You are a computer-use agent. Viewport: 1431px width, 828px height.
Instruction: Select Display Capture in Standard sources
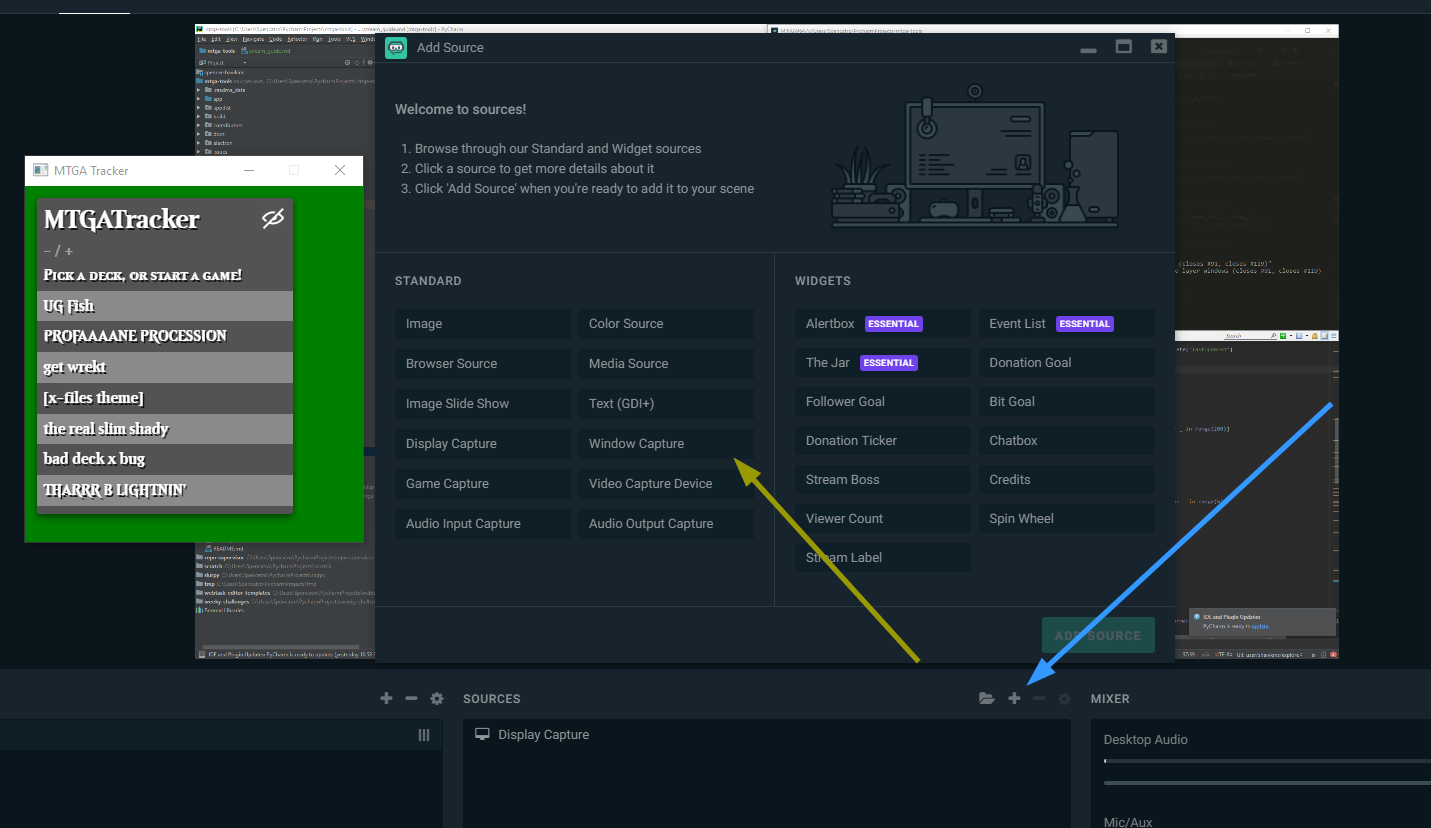click(x=482, y=444)
